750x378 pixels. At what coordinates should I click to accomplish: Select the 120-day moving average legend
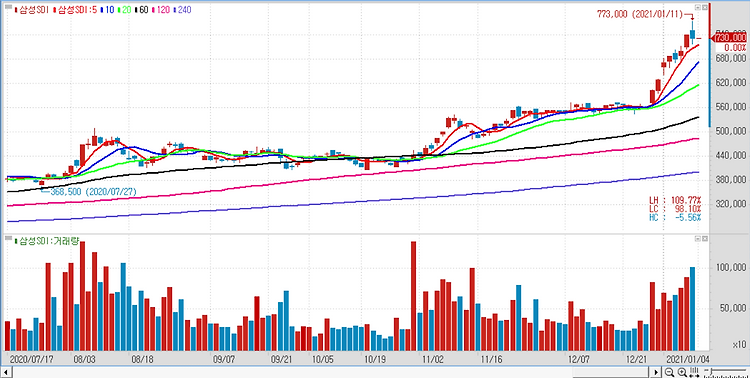pyautogui.click(x=160, y=10)
